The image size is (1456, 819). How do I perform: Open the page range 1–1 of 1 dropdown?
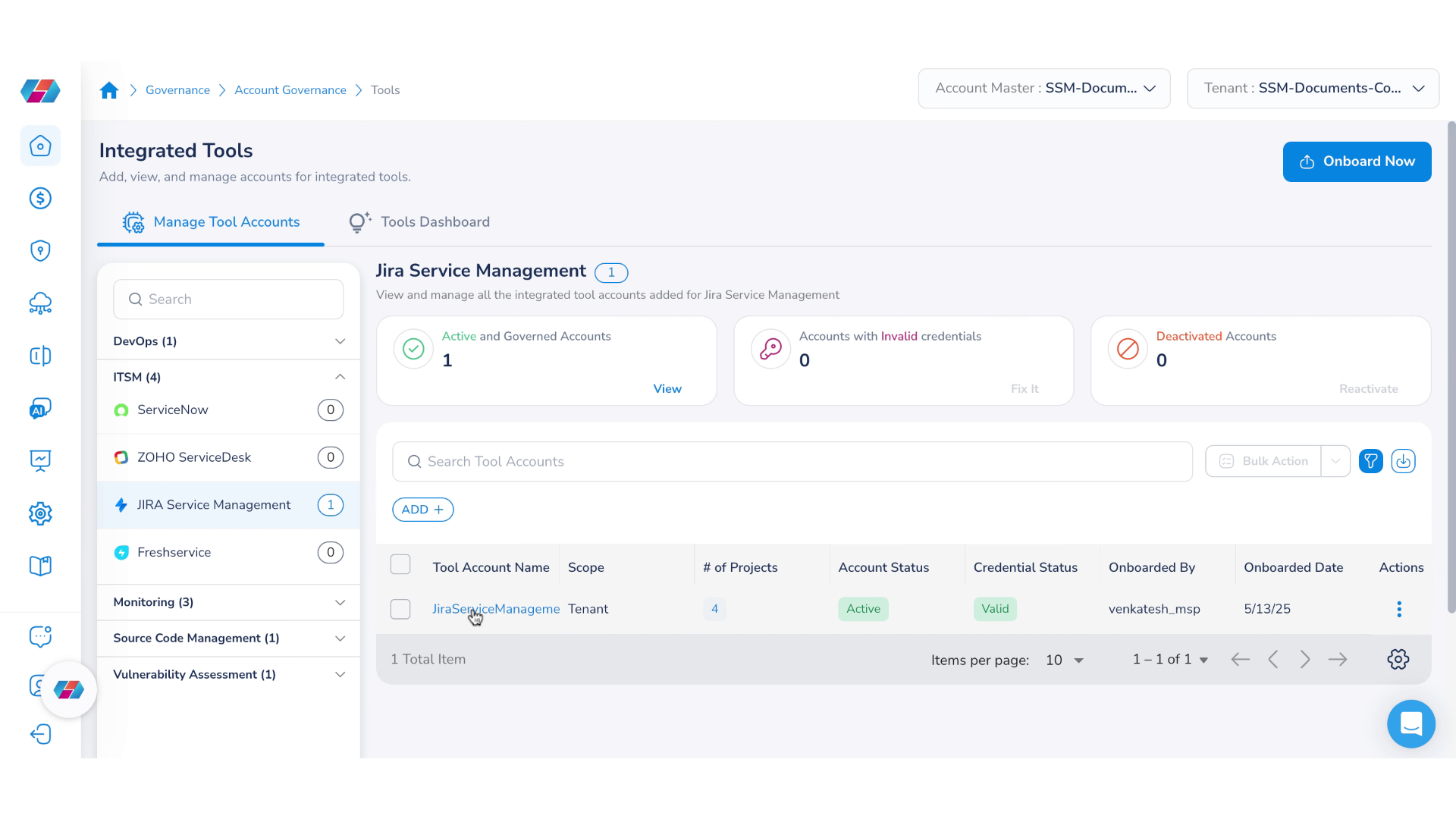tap(1170, 660)
